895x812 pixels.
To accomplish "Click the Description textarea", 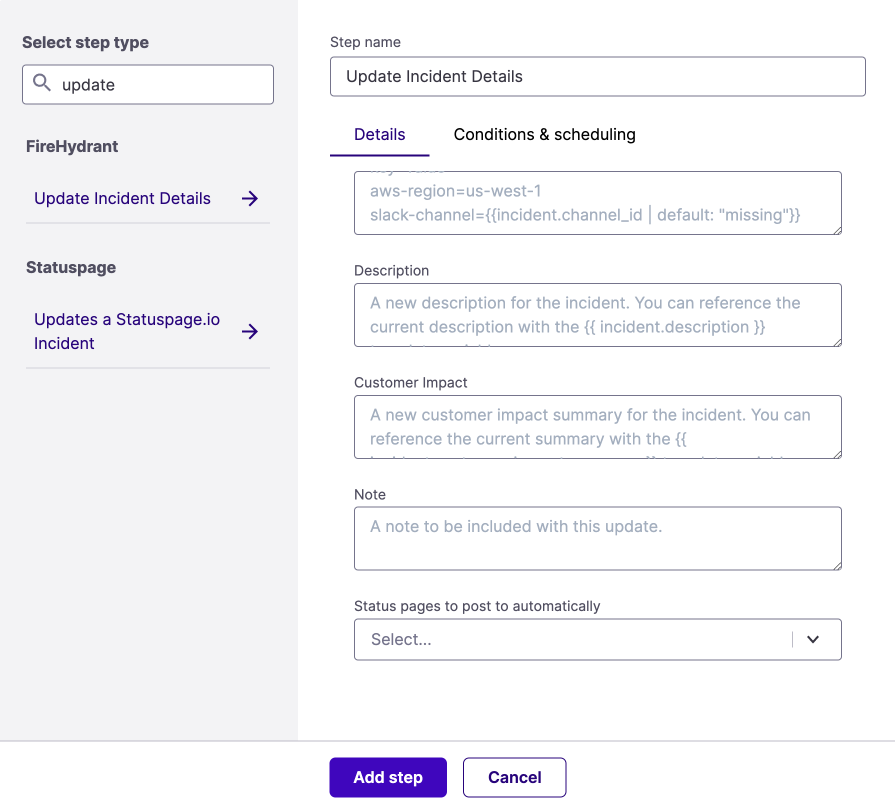I will click(598, 315).
